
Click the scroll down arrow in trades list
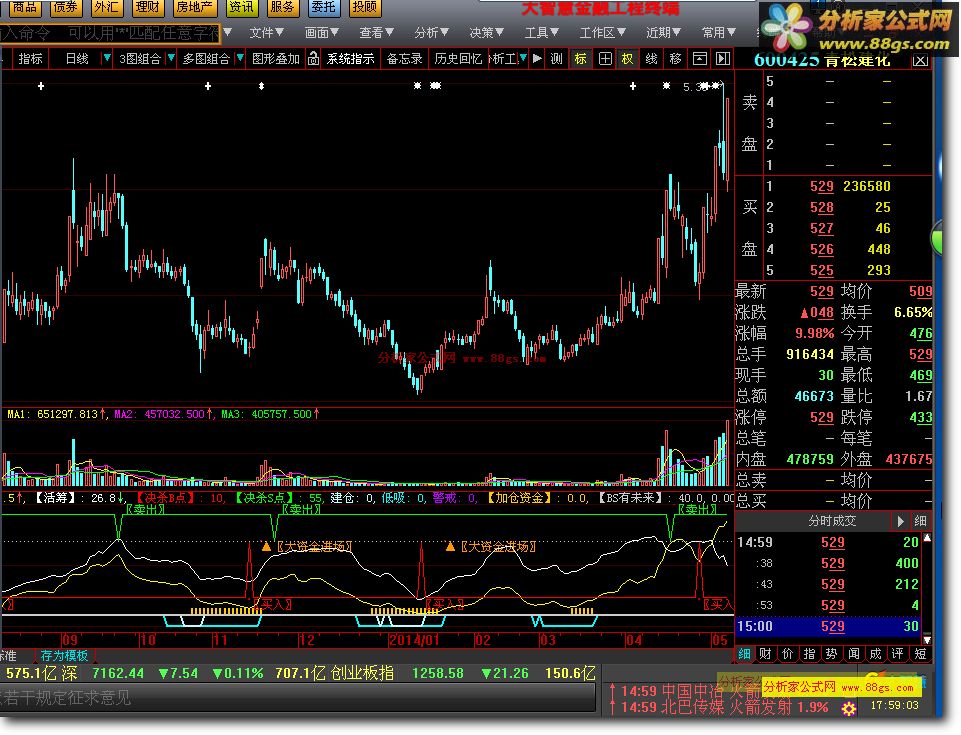click(x=927, y=640)
